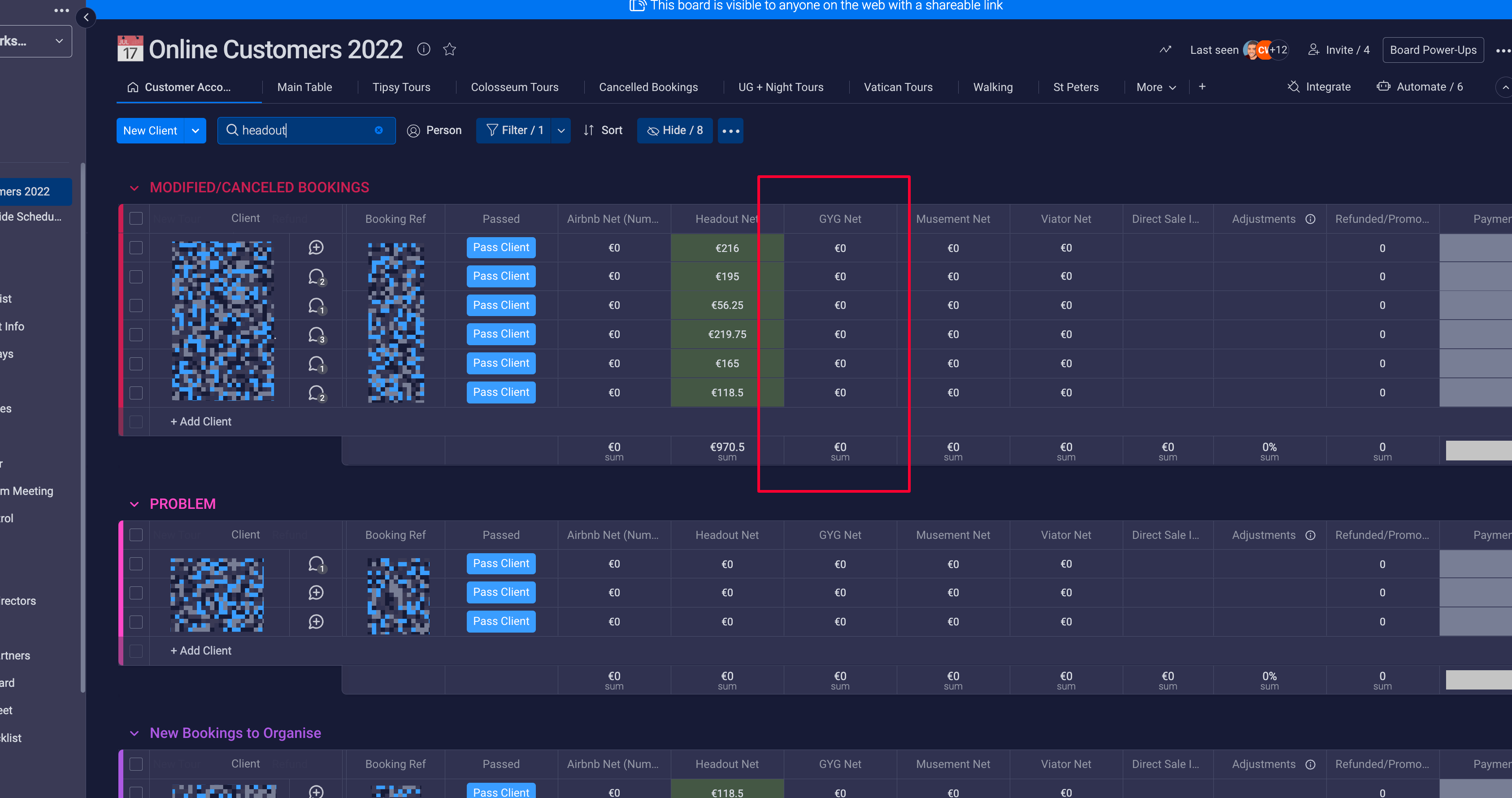Clear the headout search text

[x=378, y=130]
